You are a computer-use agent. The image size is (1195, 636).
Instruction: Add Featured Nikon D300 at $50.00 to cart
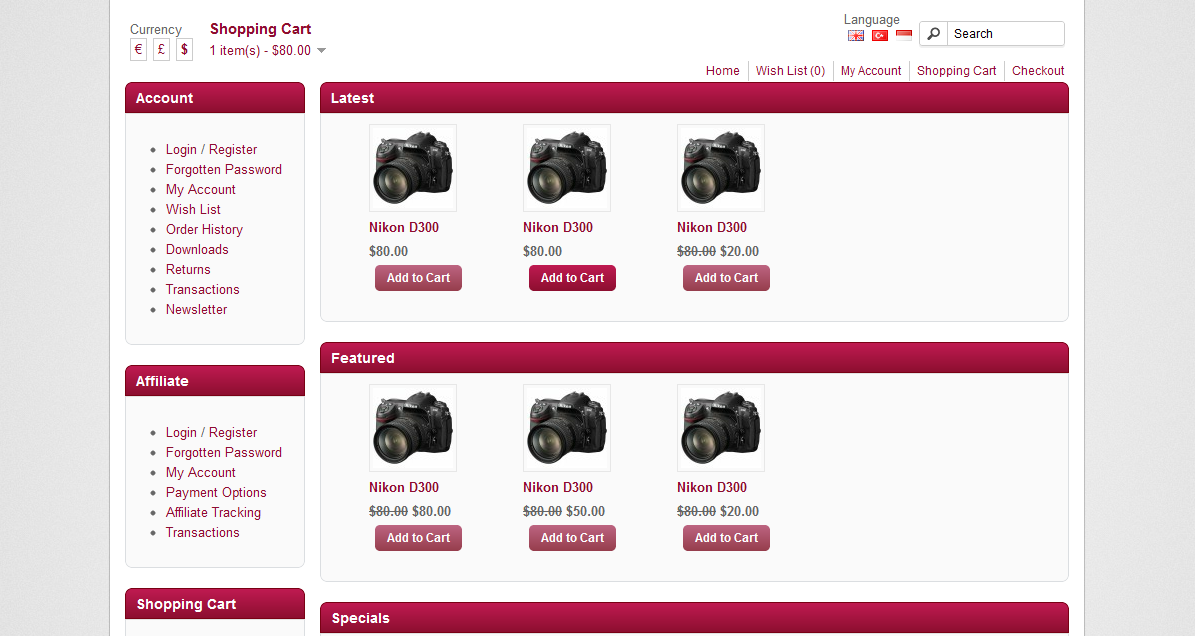click(572, 538)
